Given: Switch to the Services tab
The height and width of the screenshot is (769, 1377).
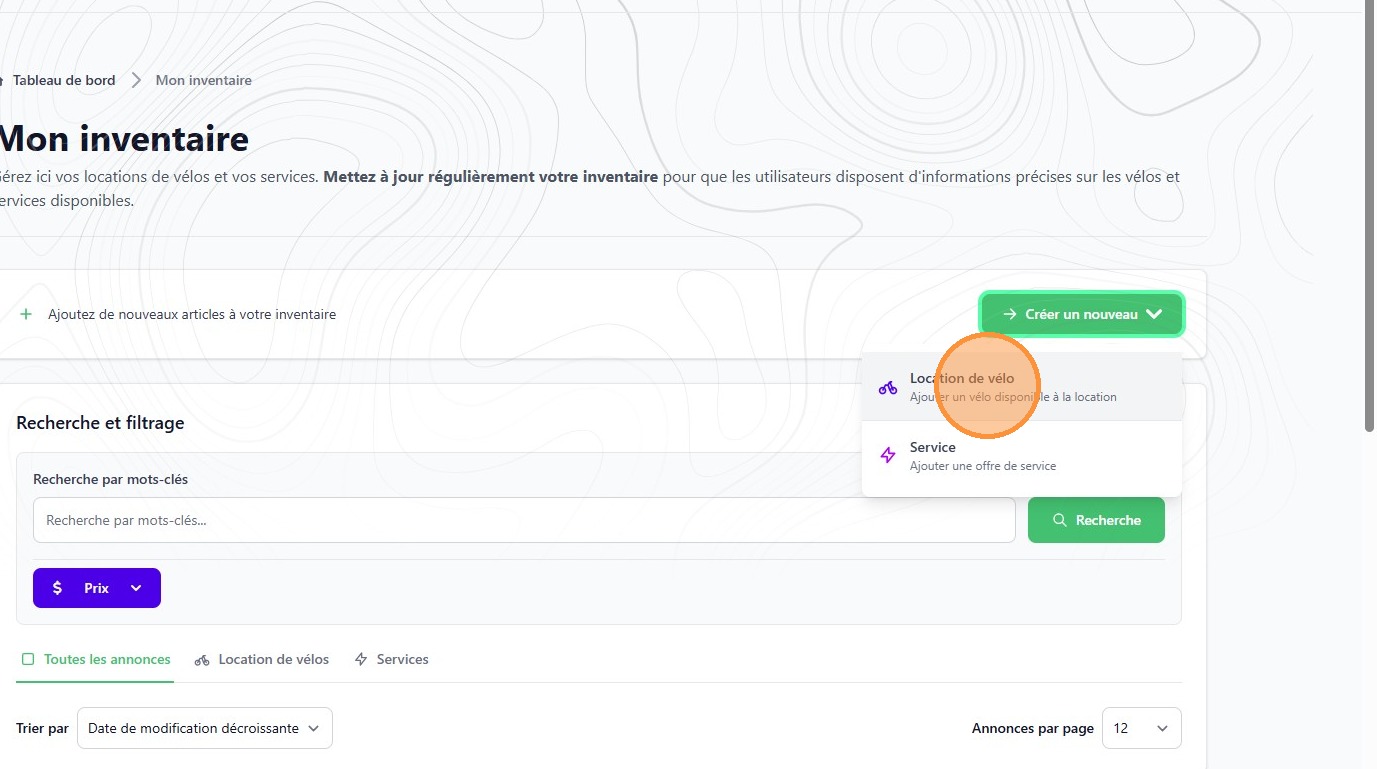Looking at the screenshot, I should [402, 660].
